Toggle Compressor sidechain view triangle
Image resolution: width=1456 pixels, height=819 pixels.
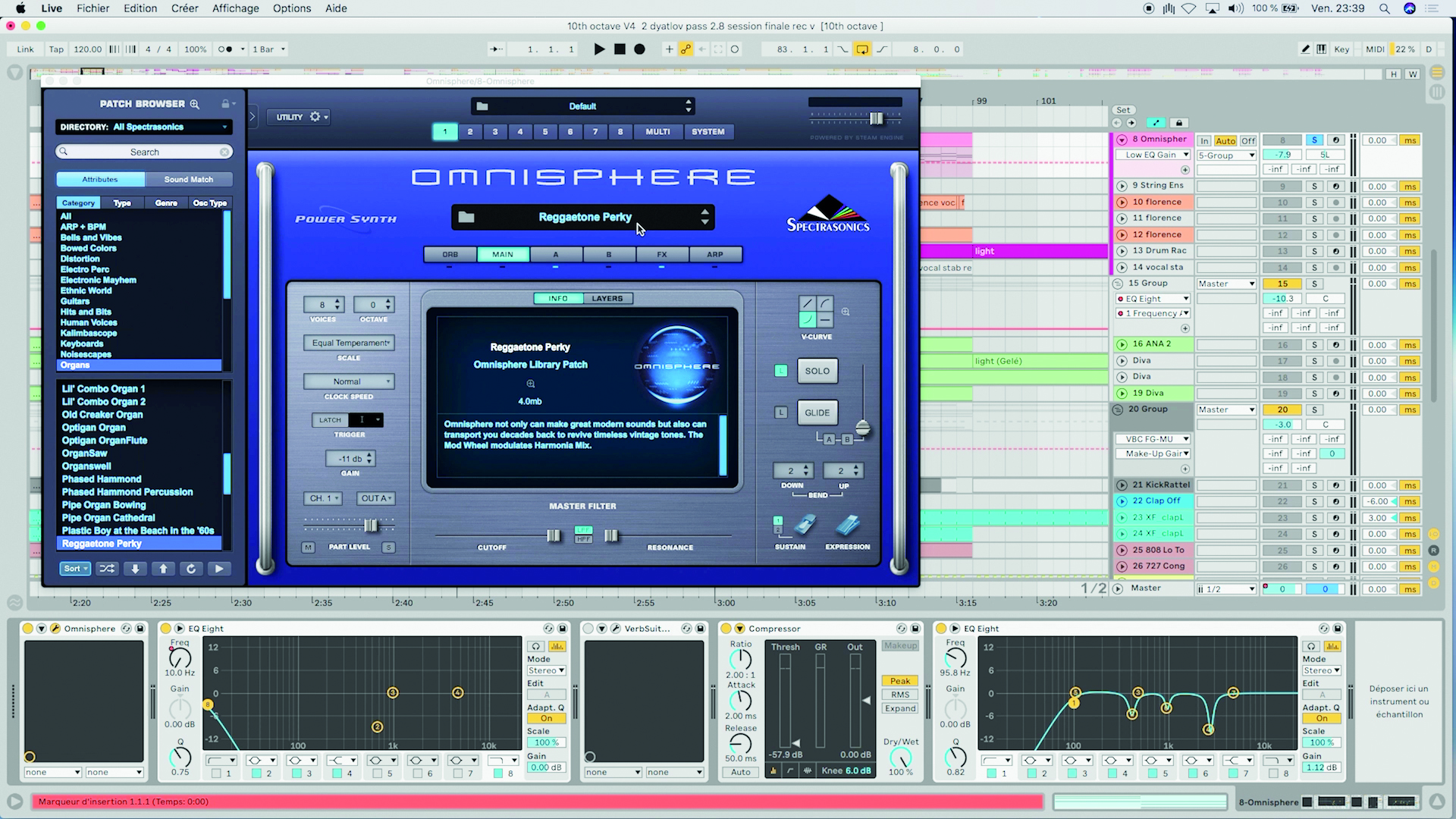tap(739, 629)
